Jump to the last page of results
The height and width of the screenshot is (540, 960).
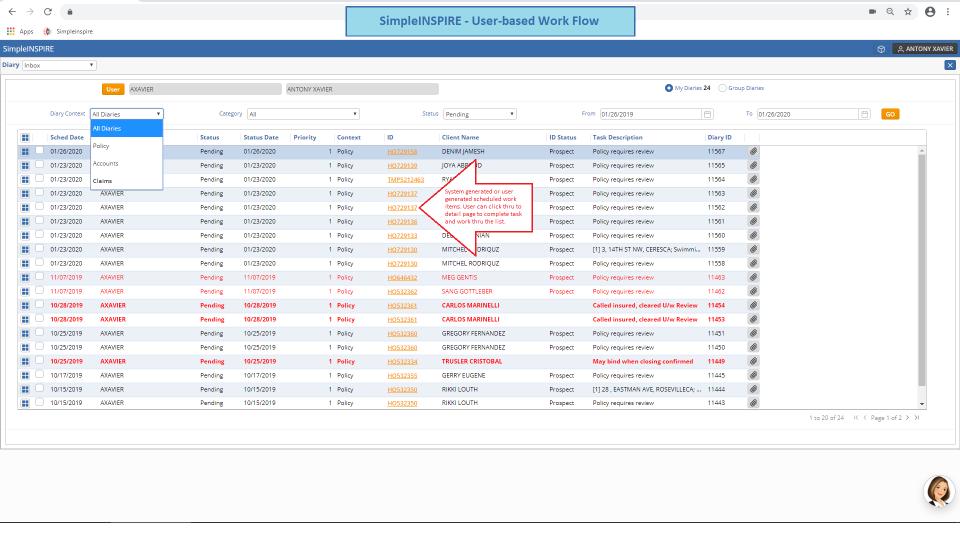(x=917, y=417)
